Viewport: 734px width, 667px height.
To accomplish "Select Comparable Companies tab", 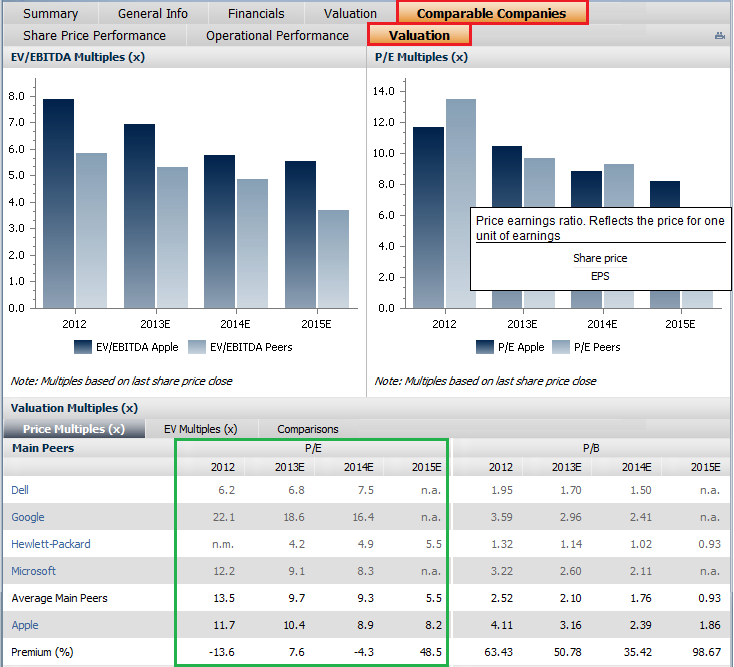I will 492,13.
